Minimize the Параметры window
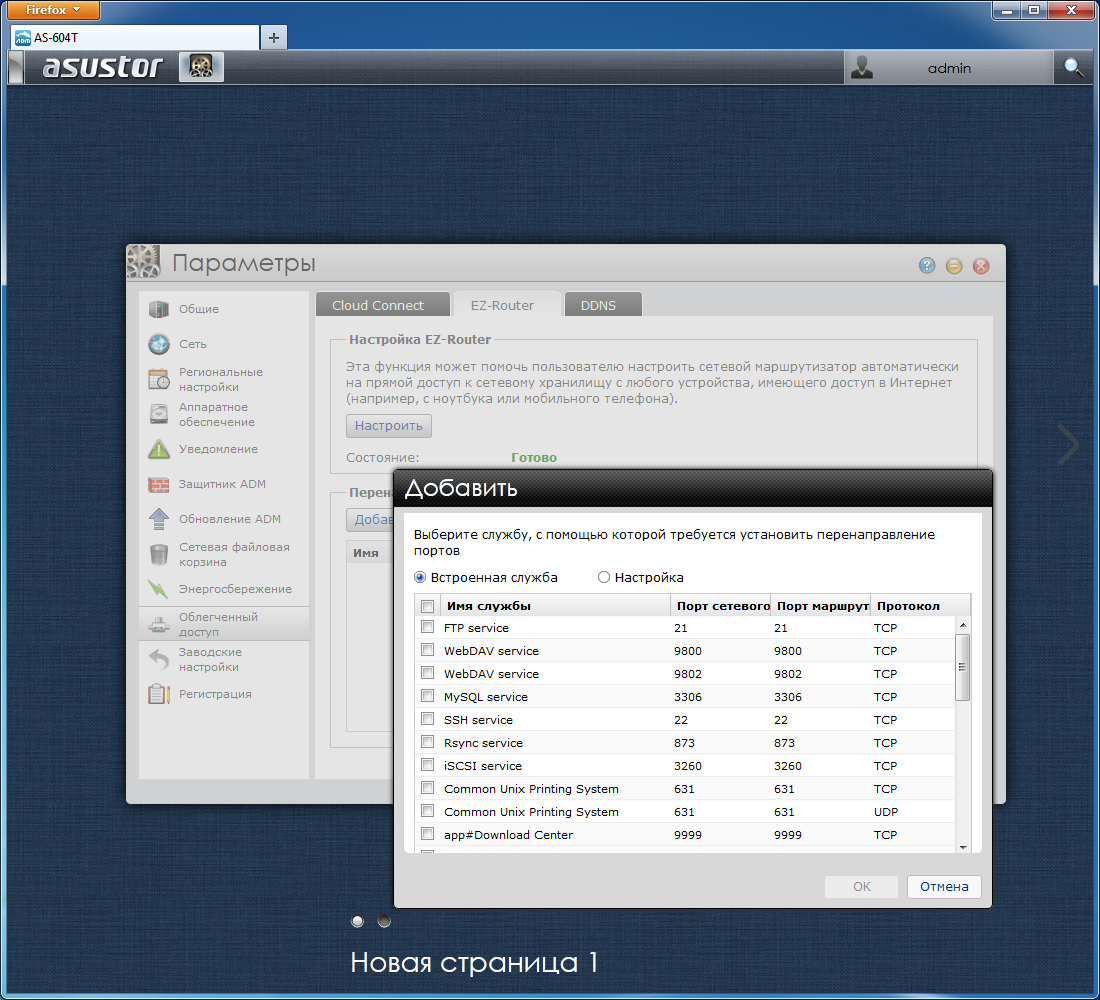Viewport: 1100px width, 1000px height. (x=954, y=265)
